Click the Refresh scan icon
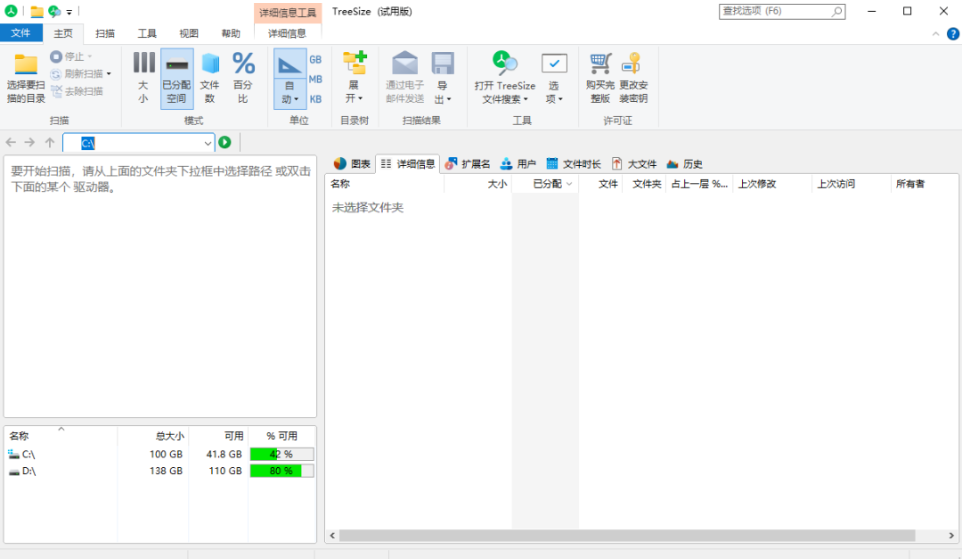This screenshot has height=559, width=963. tap(56, 74)
